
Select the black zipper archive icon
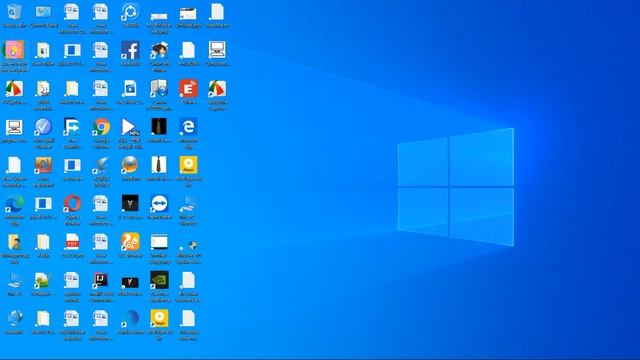coord(159,127)
